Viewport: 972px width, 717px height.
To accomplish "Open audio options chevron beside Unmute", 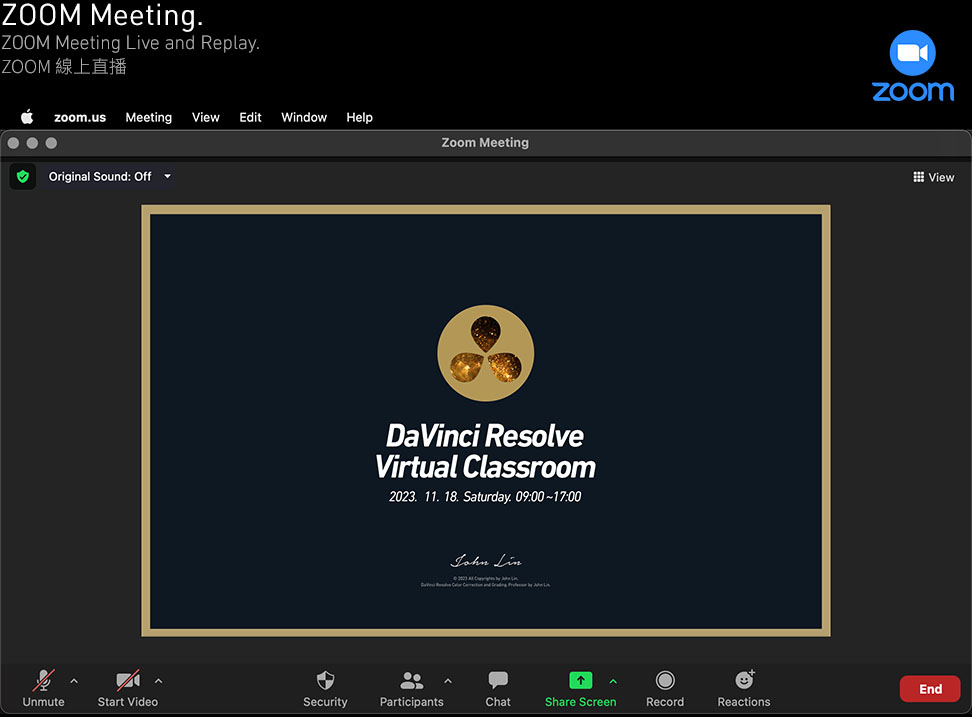I will [x=74, y=681].
